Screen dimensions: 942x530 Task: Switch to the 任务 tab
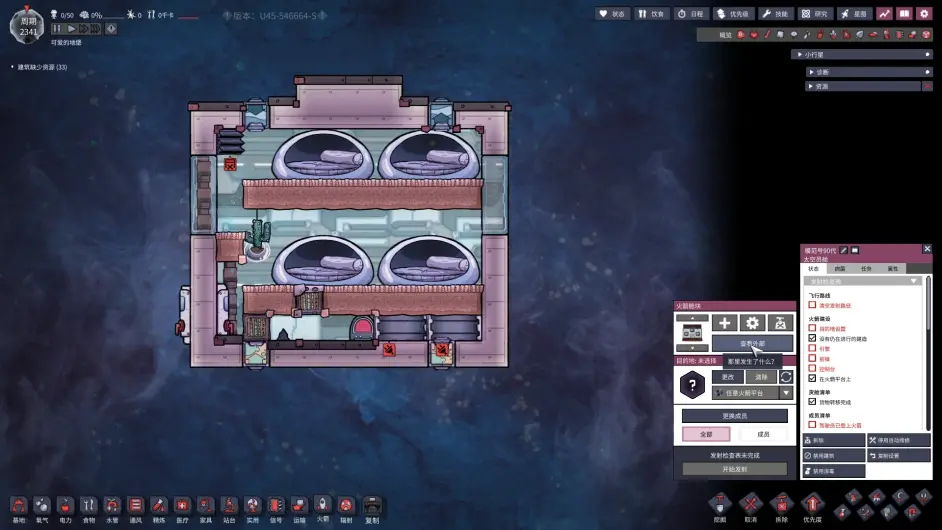[866, 268]
